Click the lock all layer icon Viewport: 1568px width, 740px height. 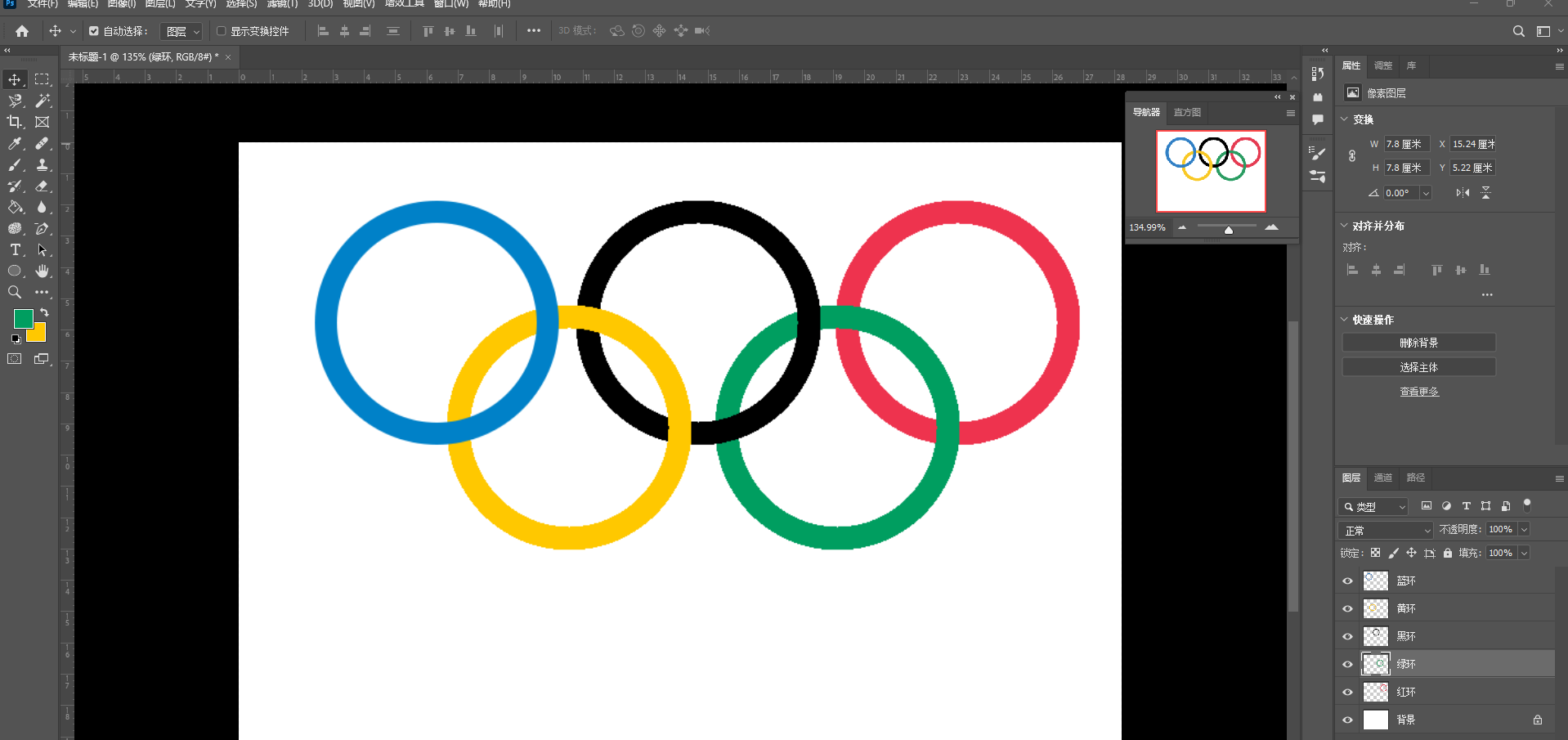coord(1448,553)
